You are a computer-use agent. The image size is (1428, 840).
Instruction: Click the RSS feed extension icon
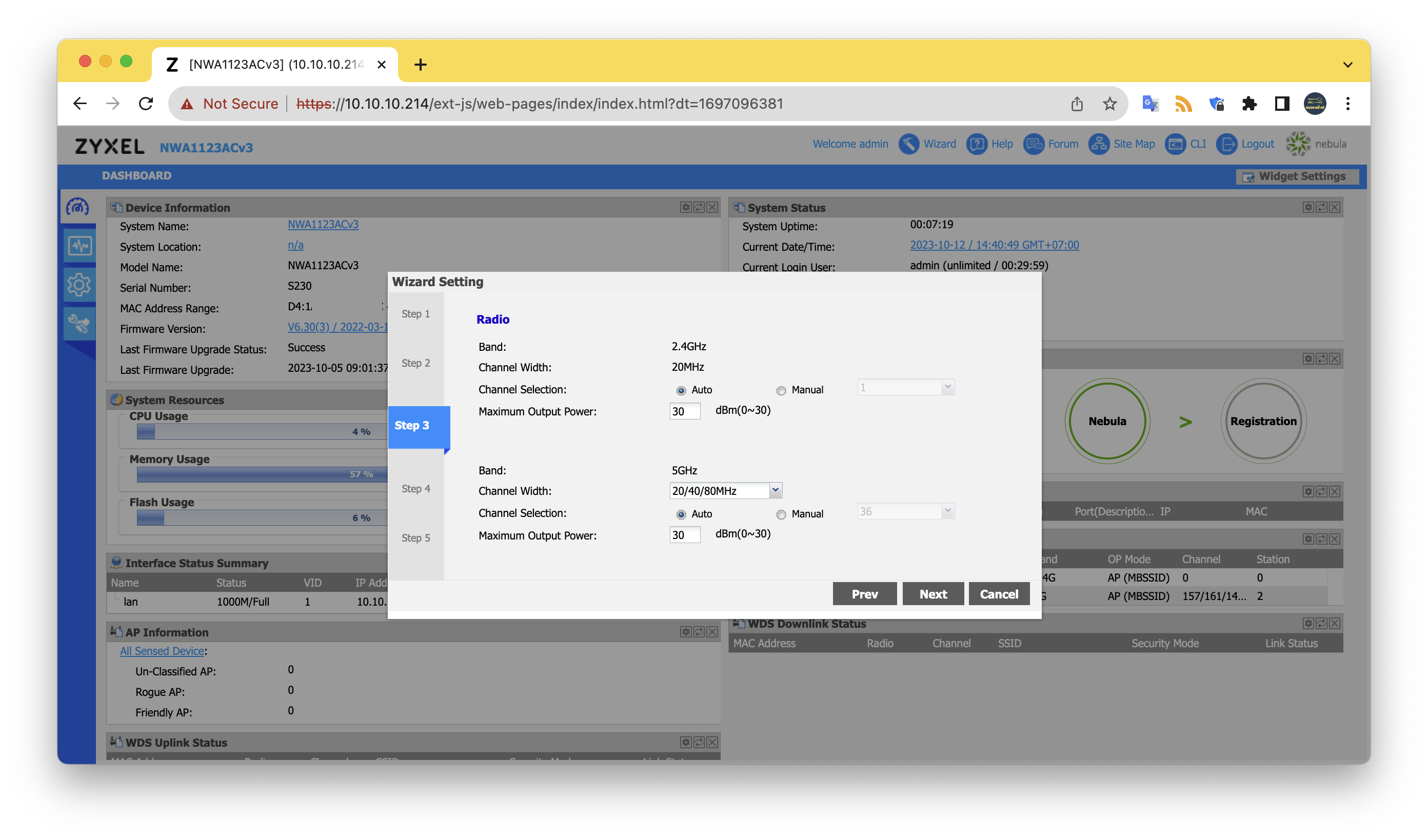1183,104
